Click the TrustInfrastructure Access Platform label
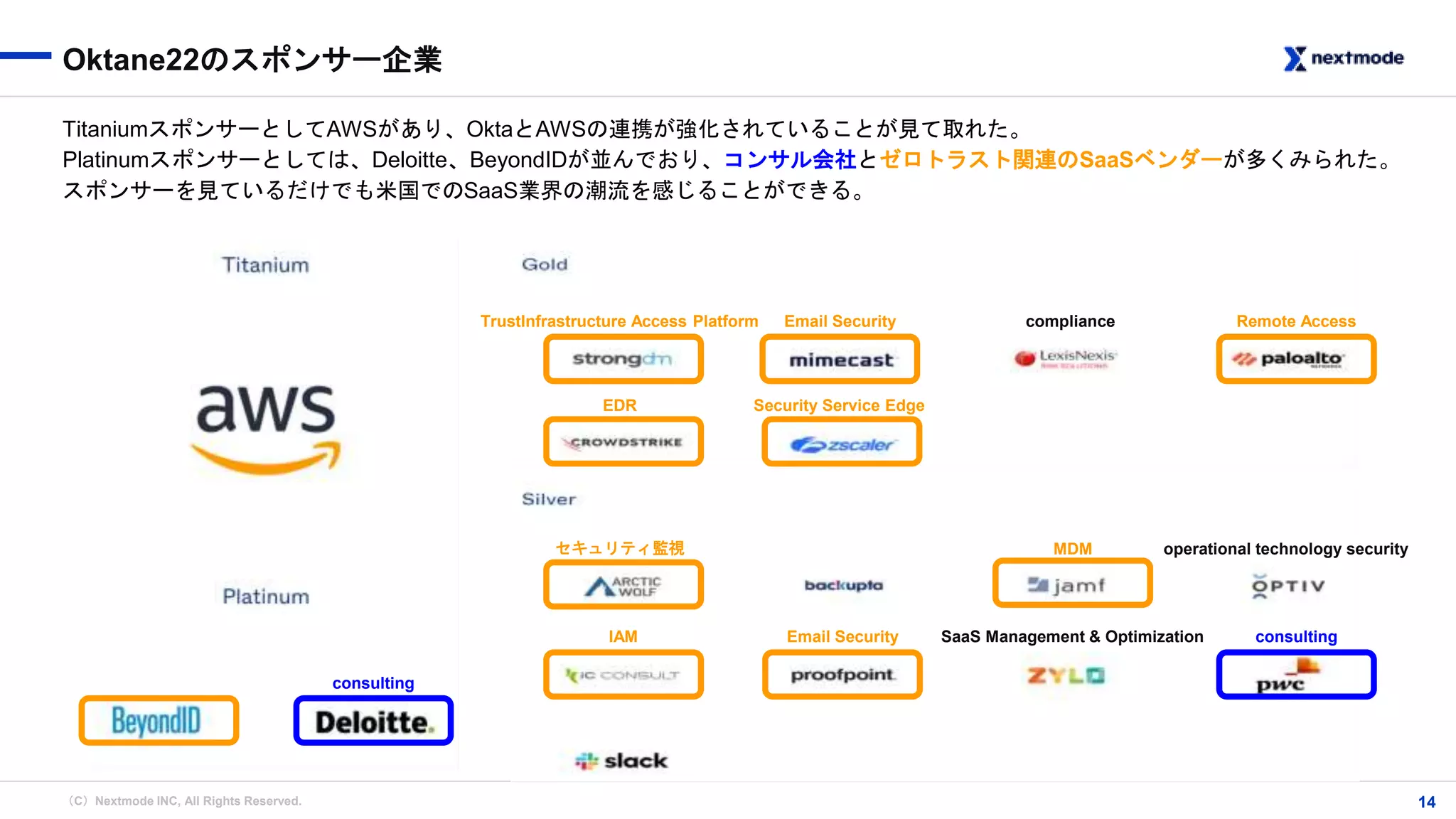 click(x=619, y=321)
